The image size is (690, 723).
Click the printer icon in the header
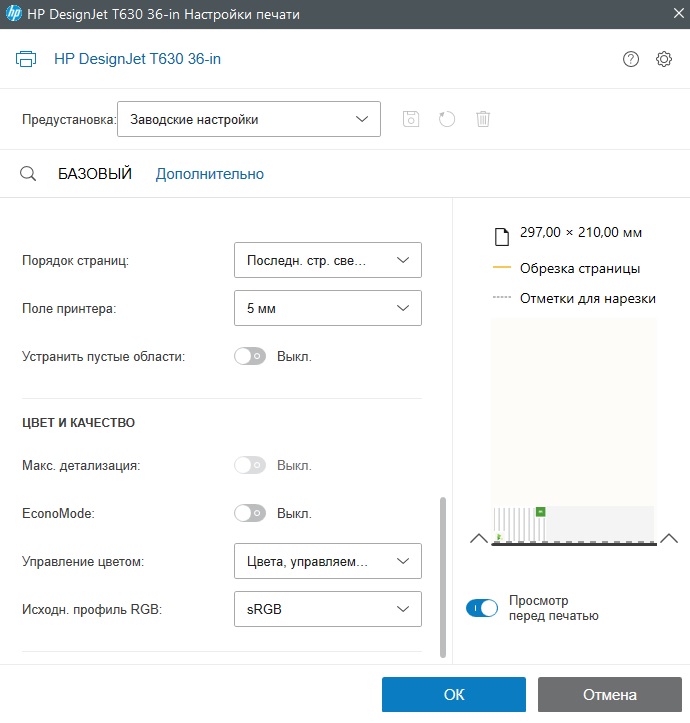(x=27, y=59)
